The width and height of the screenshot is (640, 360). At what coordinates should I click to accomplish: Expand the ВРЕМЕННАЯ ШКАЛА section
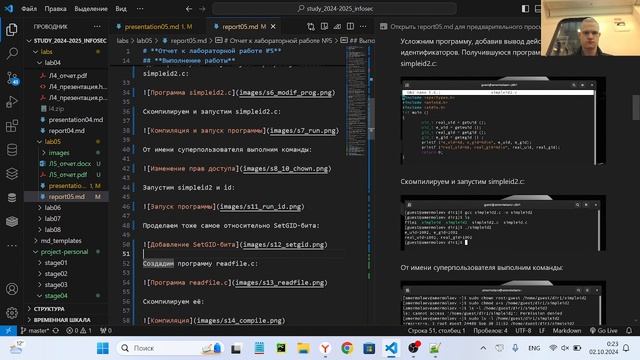tap(66, 320)
